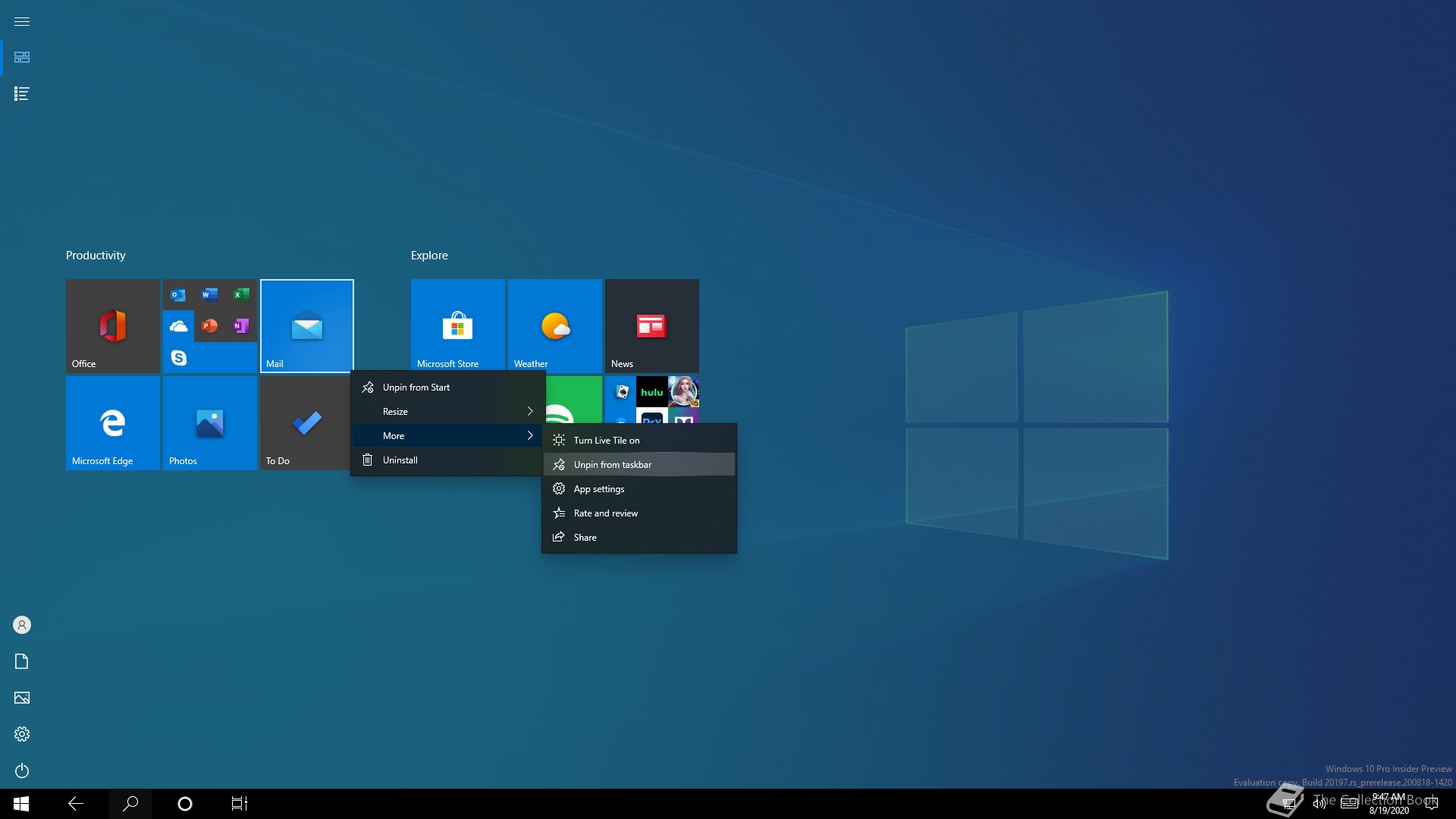Open the Settings gear in sidebar
The height and width of the screenshot is (819, 1456).
[22, 734]
